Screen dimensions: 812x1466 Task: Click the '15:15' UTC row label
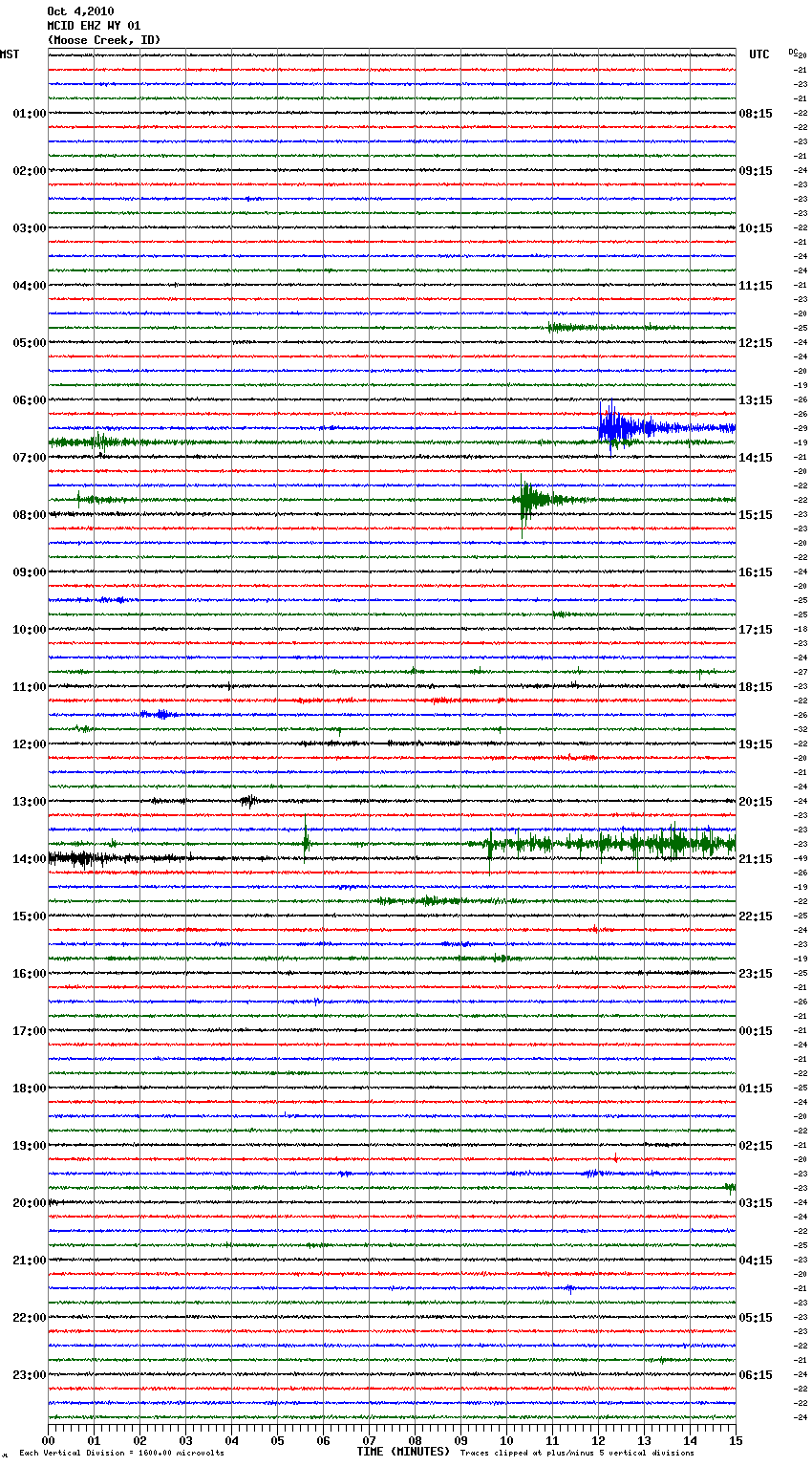(x=756, y=515)
